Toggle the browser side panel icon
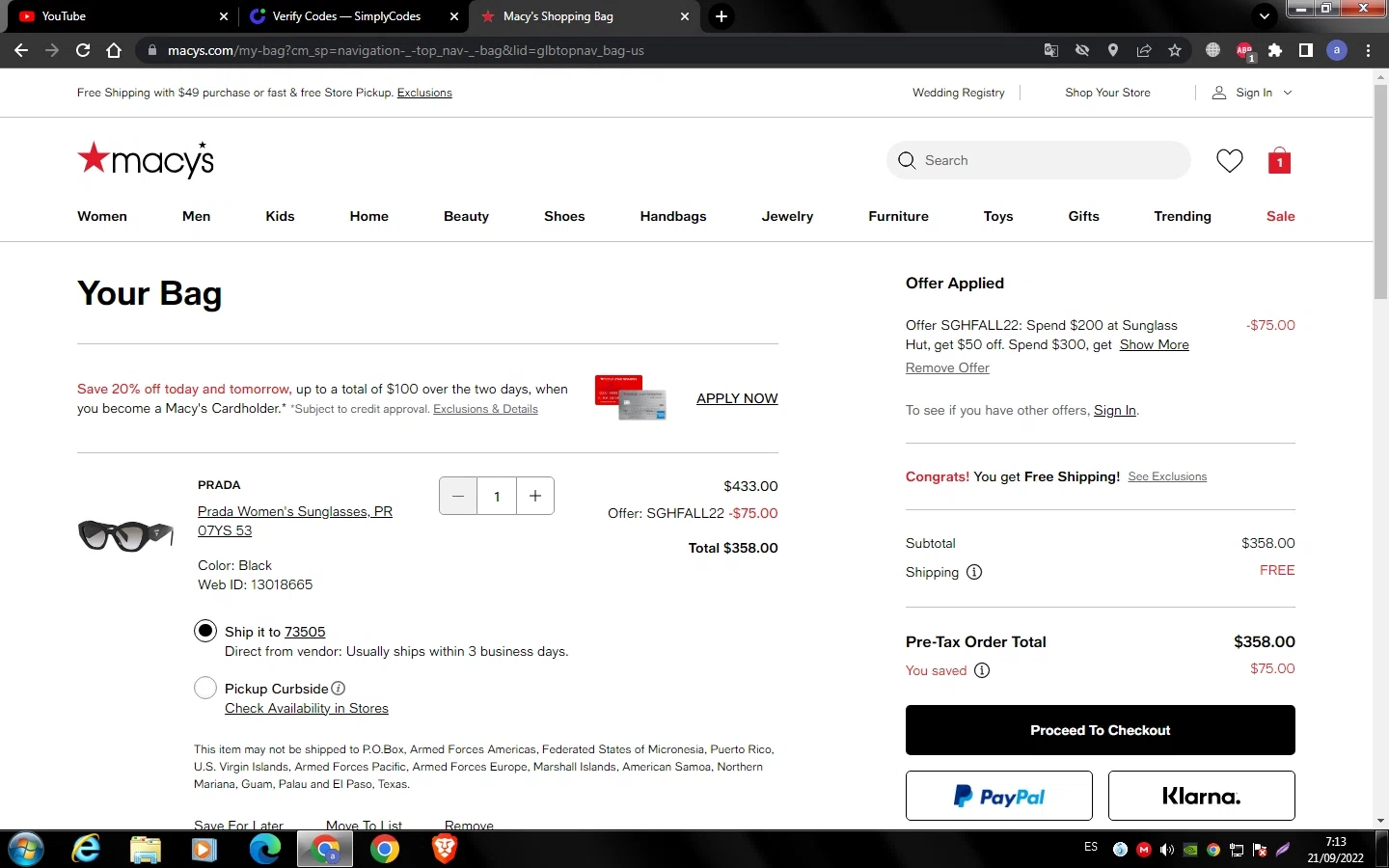The height and width of the screenshot is (868, 1389). coord(1306,50)
